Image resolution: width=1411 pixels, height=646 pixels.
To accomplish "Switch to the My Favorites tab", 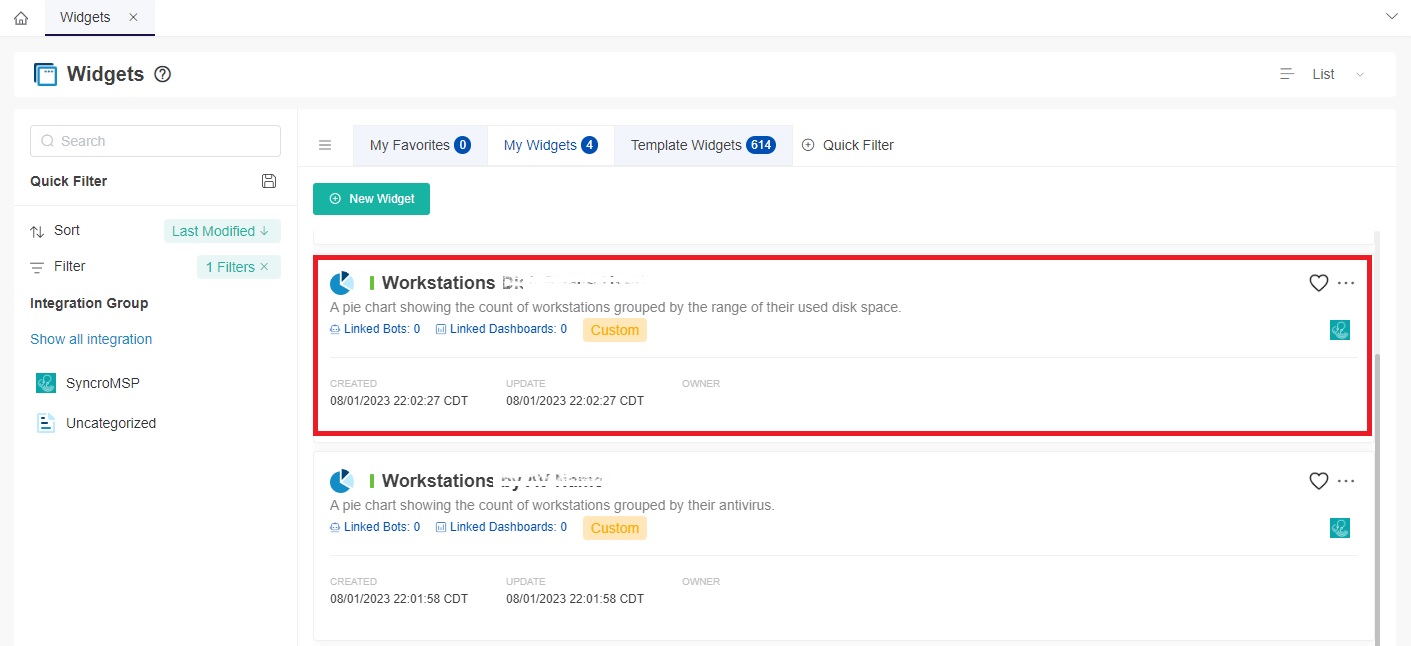I will [x=410, y=144].
